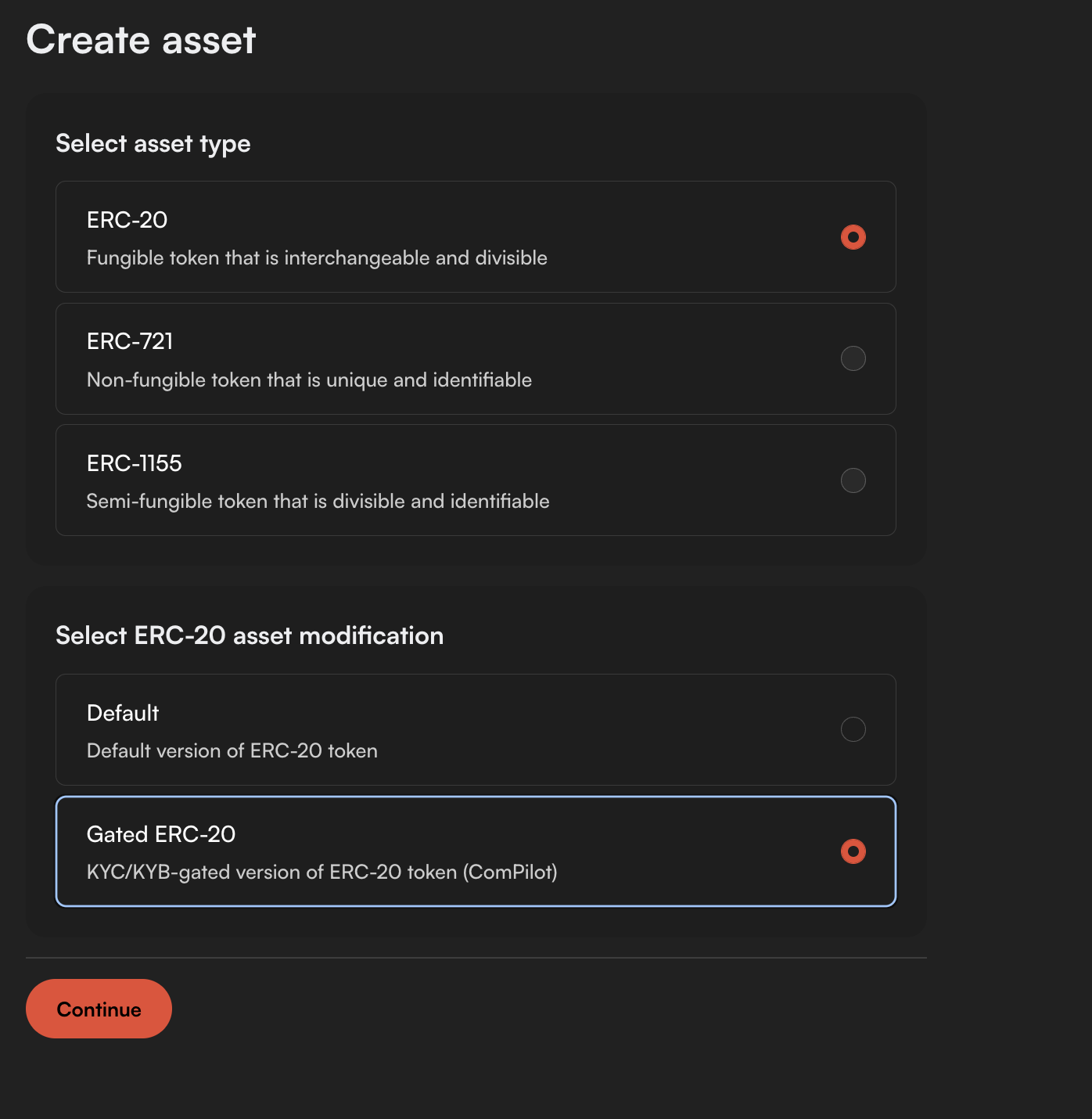Viewport: 1092px width, 1119px height.
Task: Click the Default card title
Action: [123, 713]
